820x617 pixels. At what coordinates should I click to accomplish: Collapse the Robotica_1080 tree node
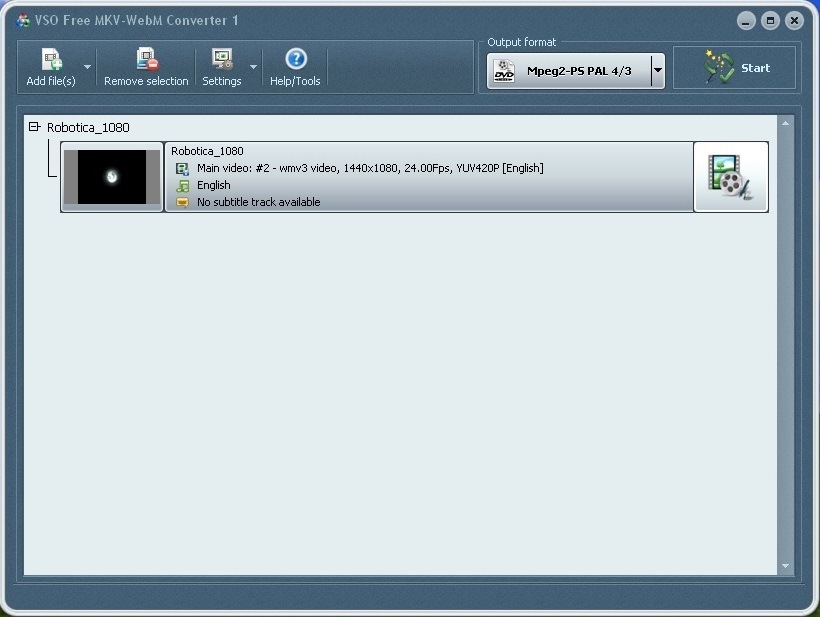(x=34, y=127)
